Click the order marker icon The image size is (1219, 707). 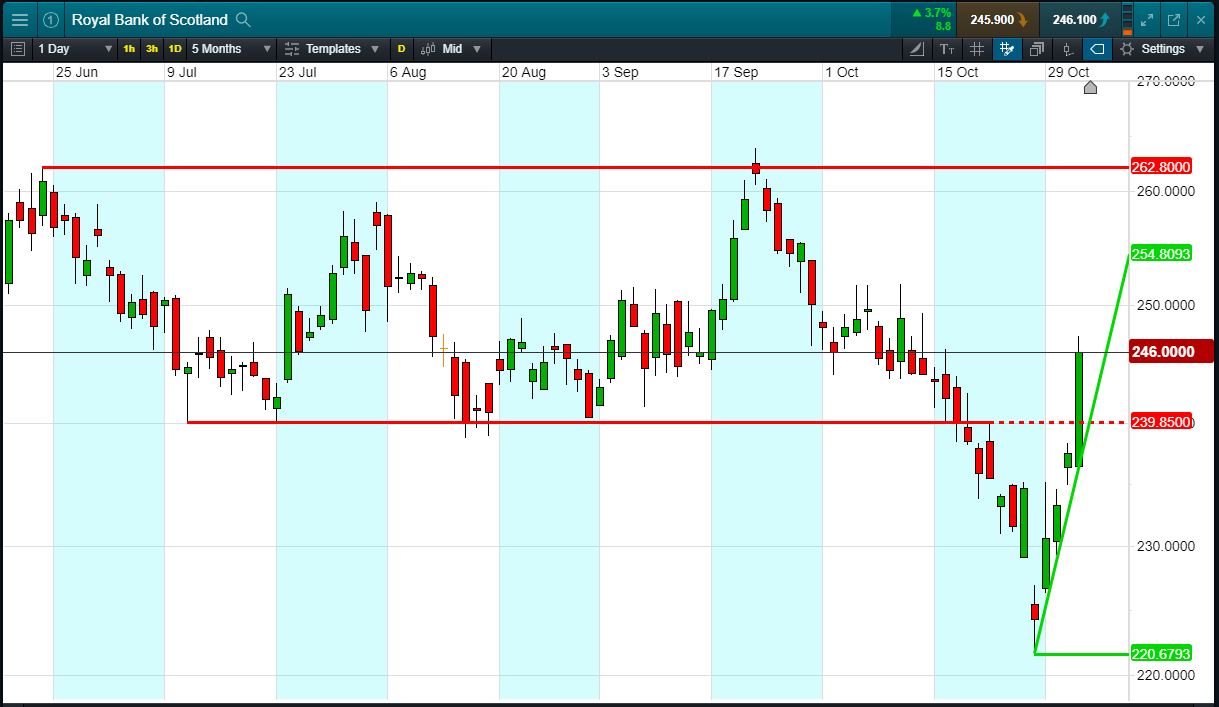tap(1067, 48)
